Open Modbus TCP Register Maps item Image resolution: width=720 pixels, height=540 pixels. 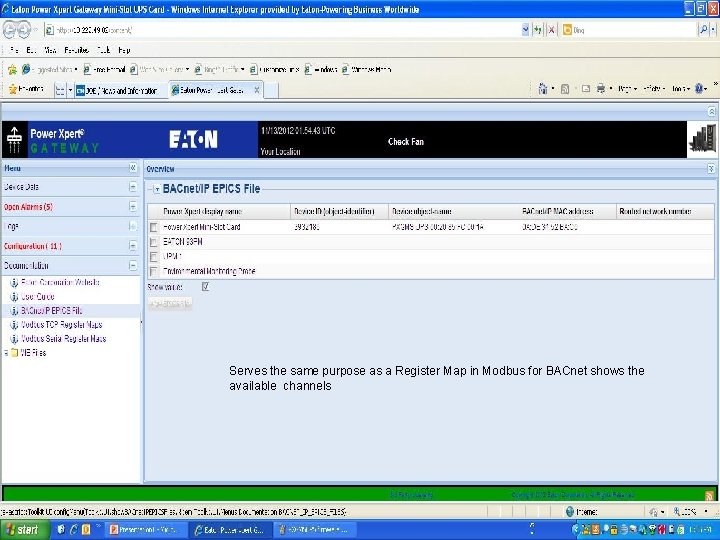point(62,325)
